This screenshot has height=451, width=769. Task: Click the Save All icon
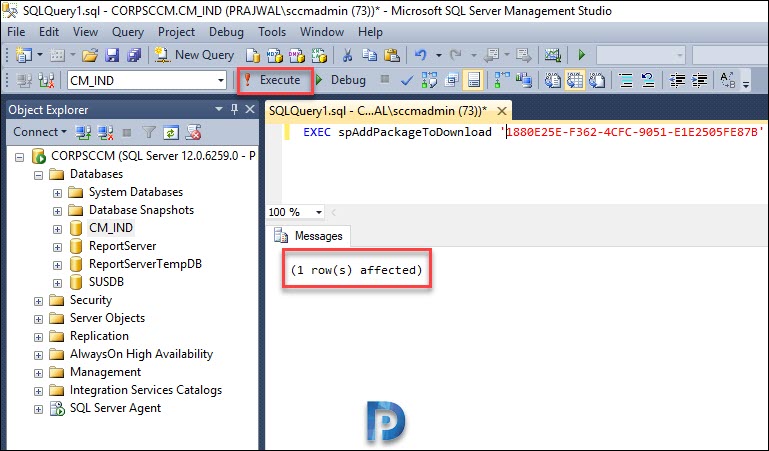tap(134, 55)
